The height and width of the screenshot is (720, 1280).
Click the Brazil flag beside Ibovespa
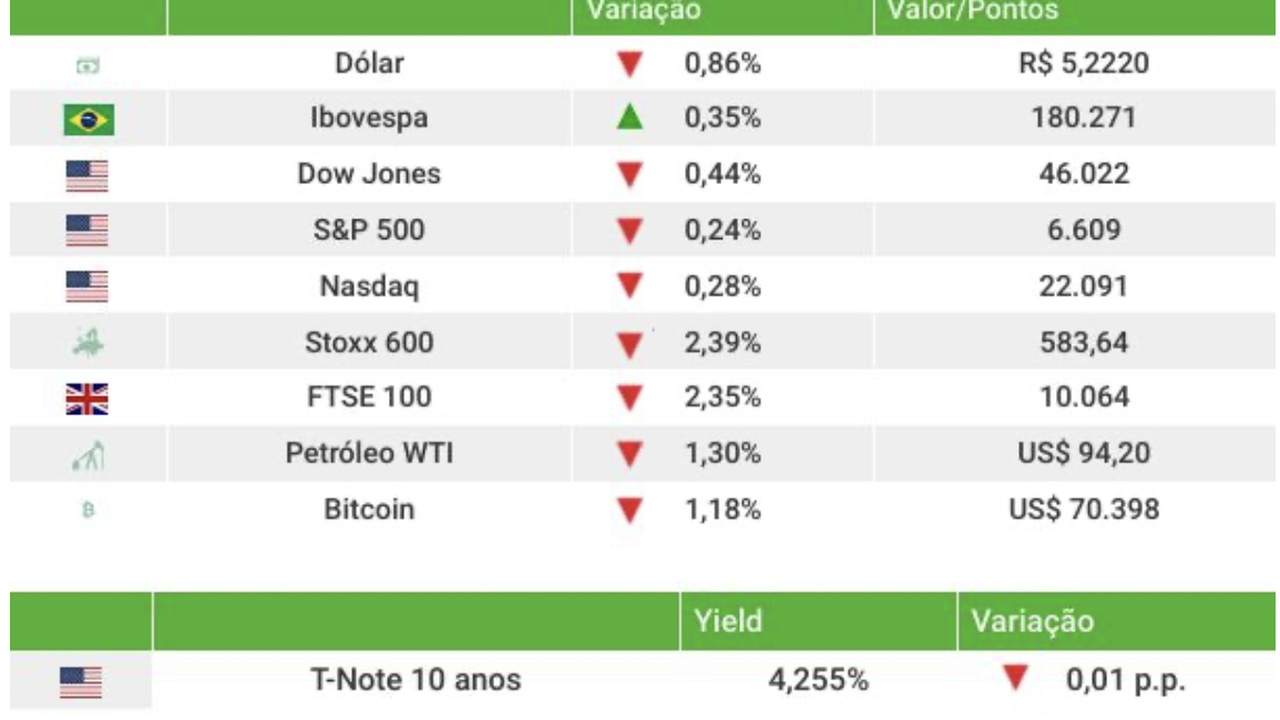pos(88,121)
